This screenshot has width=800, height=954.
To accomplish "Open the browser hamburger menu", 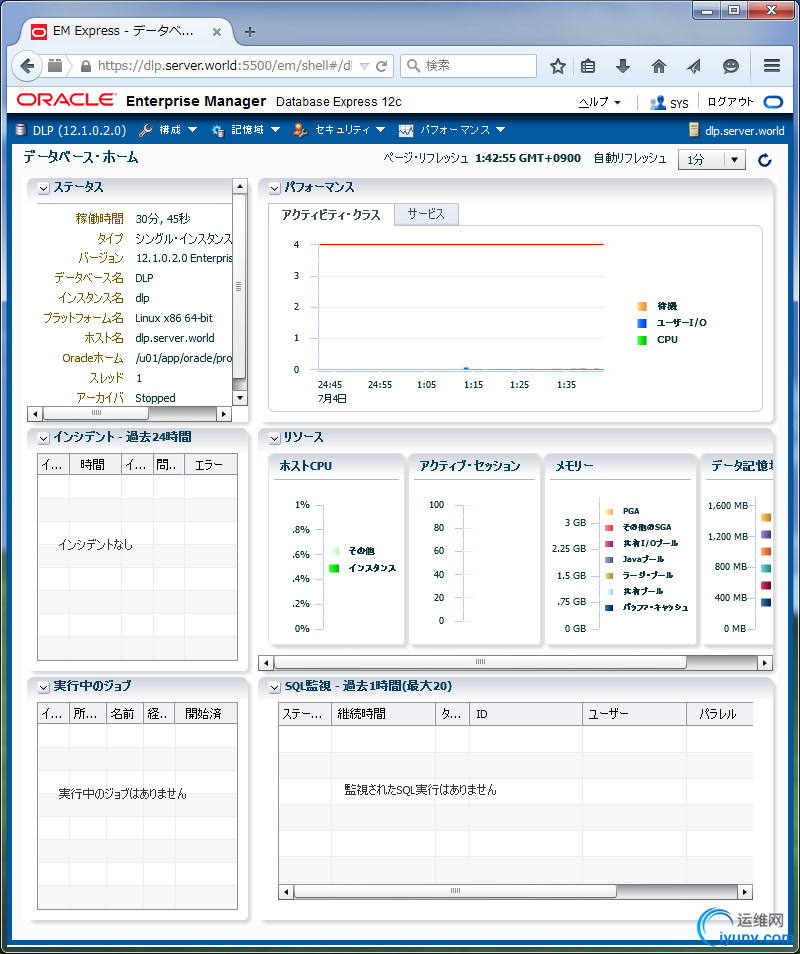I will (x=771, y=65).
